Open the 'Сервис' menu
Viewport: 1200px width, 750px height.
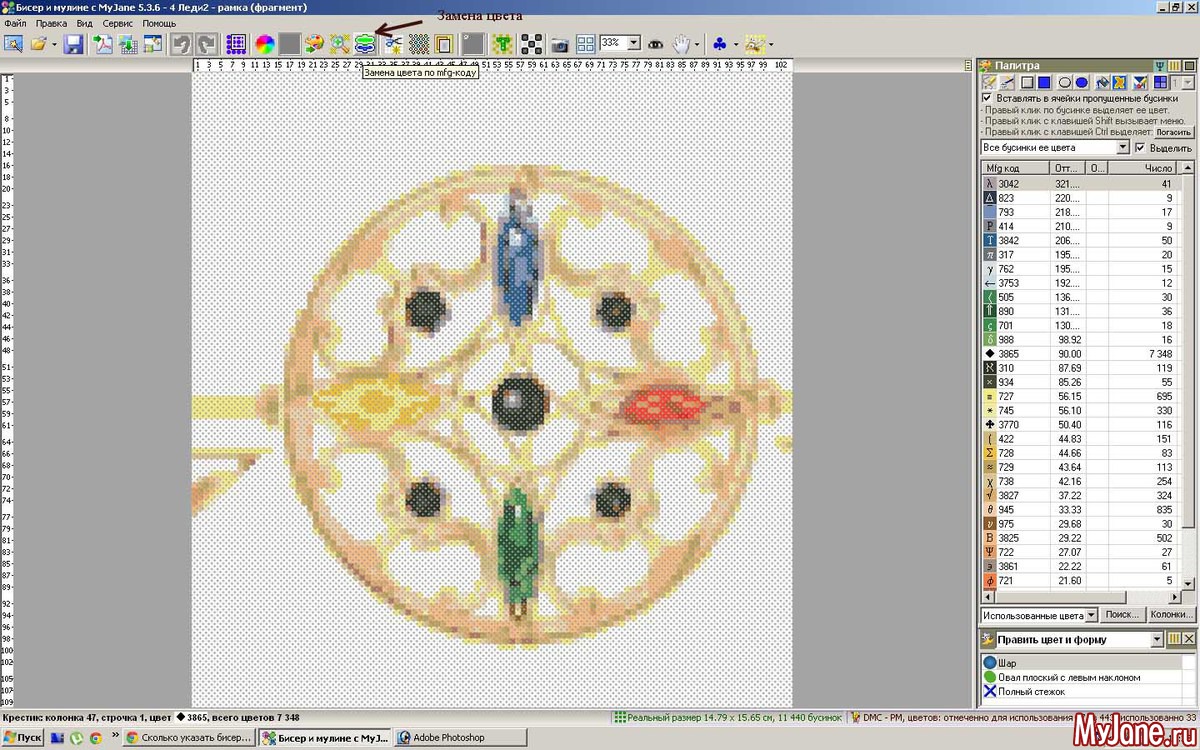point(117,23)
